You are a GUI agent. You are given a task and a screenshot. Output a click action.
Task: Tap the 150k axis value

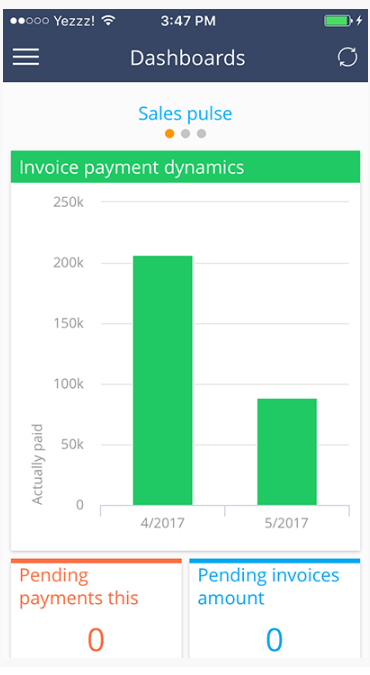coord(68,323)
